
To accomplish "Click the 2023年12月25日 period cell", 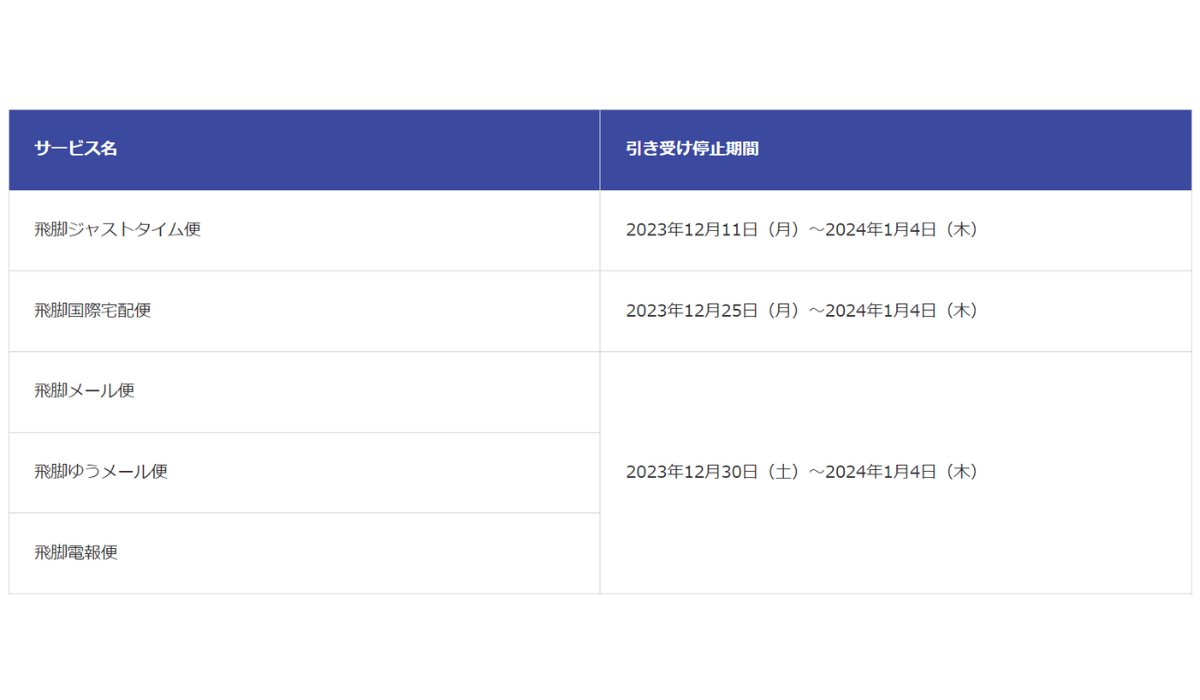I will [x=896, y=312].
